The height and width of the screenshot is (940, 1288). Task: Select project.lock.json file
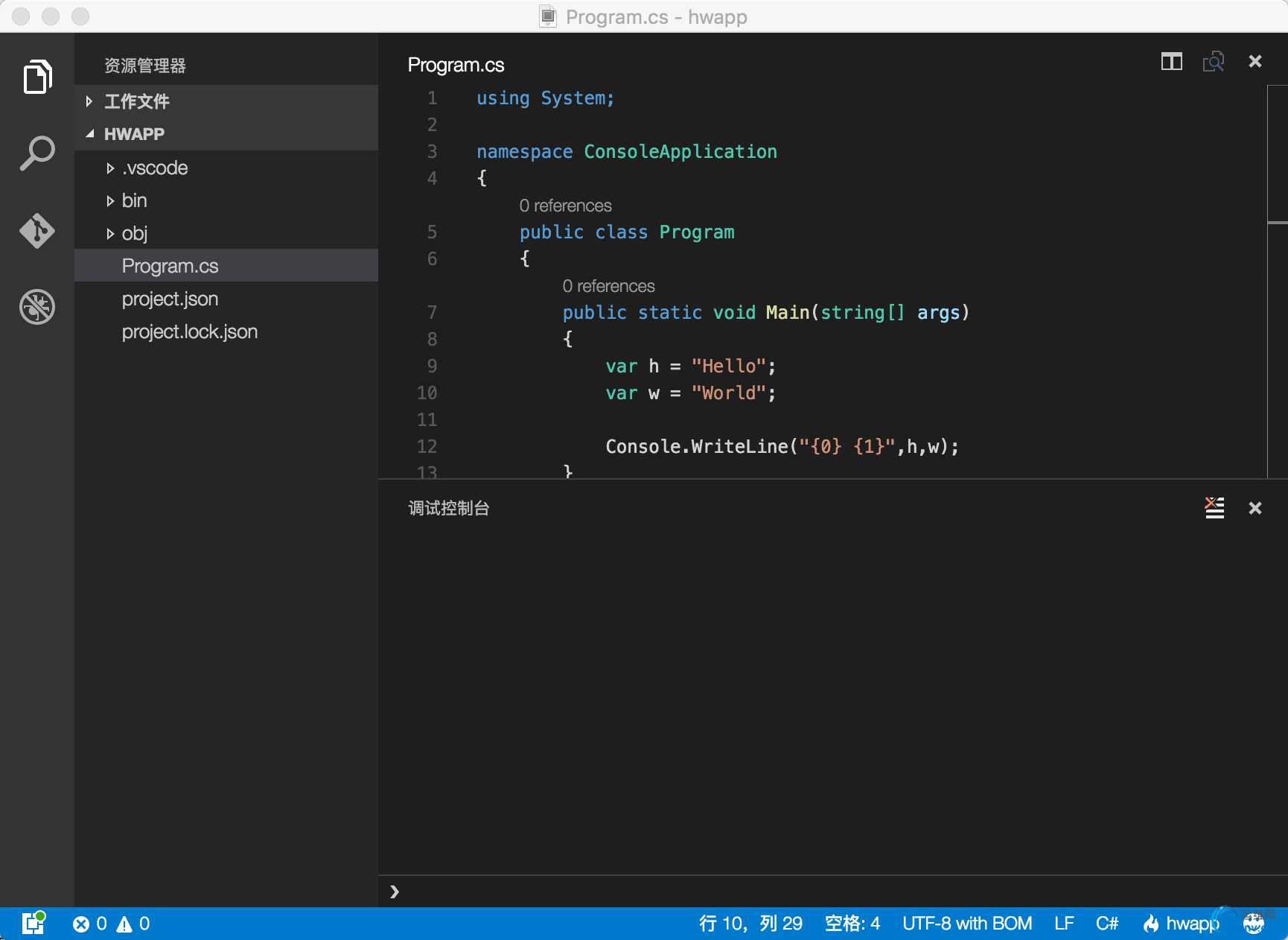pyautogui.click(x=189, y=332)
